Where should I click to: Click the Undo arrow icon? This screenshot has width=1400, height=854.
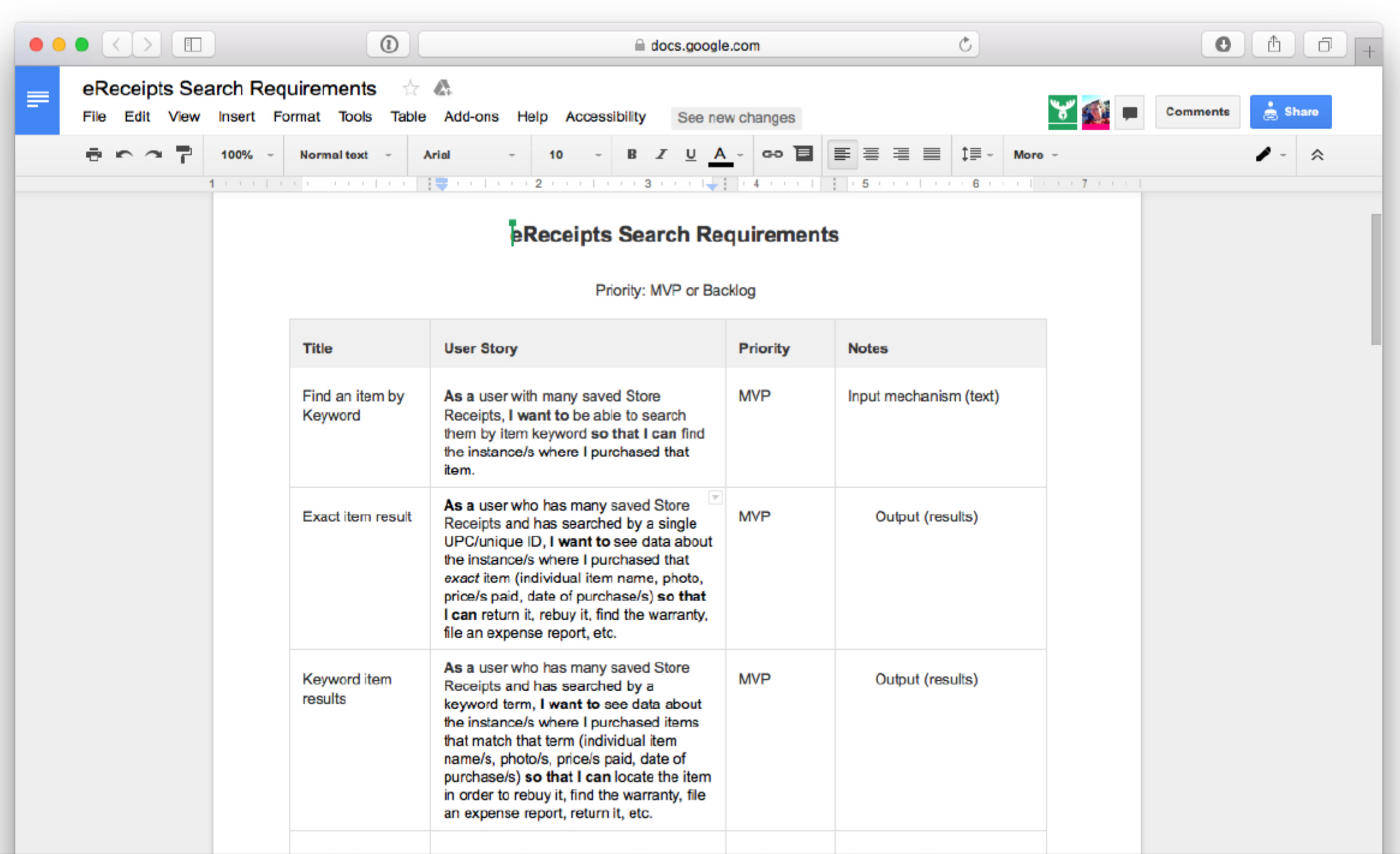(x=124, y=155)
